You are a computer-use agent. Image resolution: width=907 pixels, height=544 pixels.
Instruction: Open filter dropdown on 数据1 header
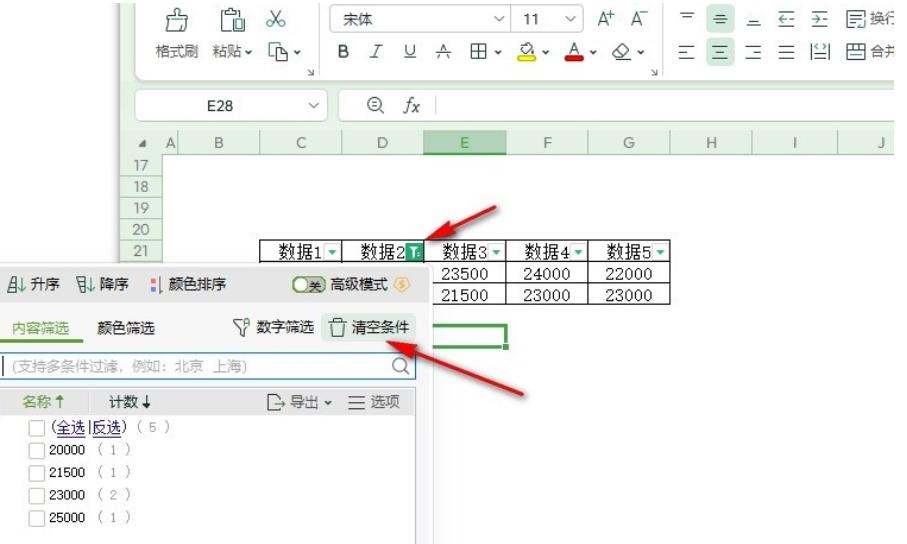tap(332, 252)
